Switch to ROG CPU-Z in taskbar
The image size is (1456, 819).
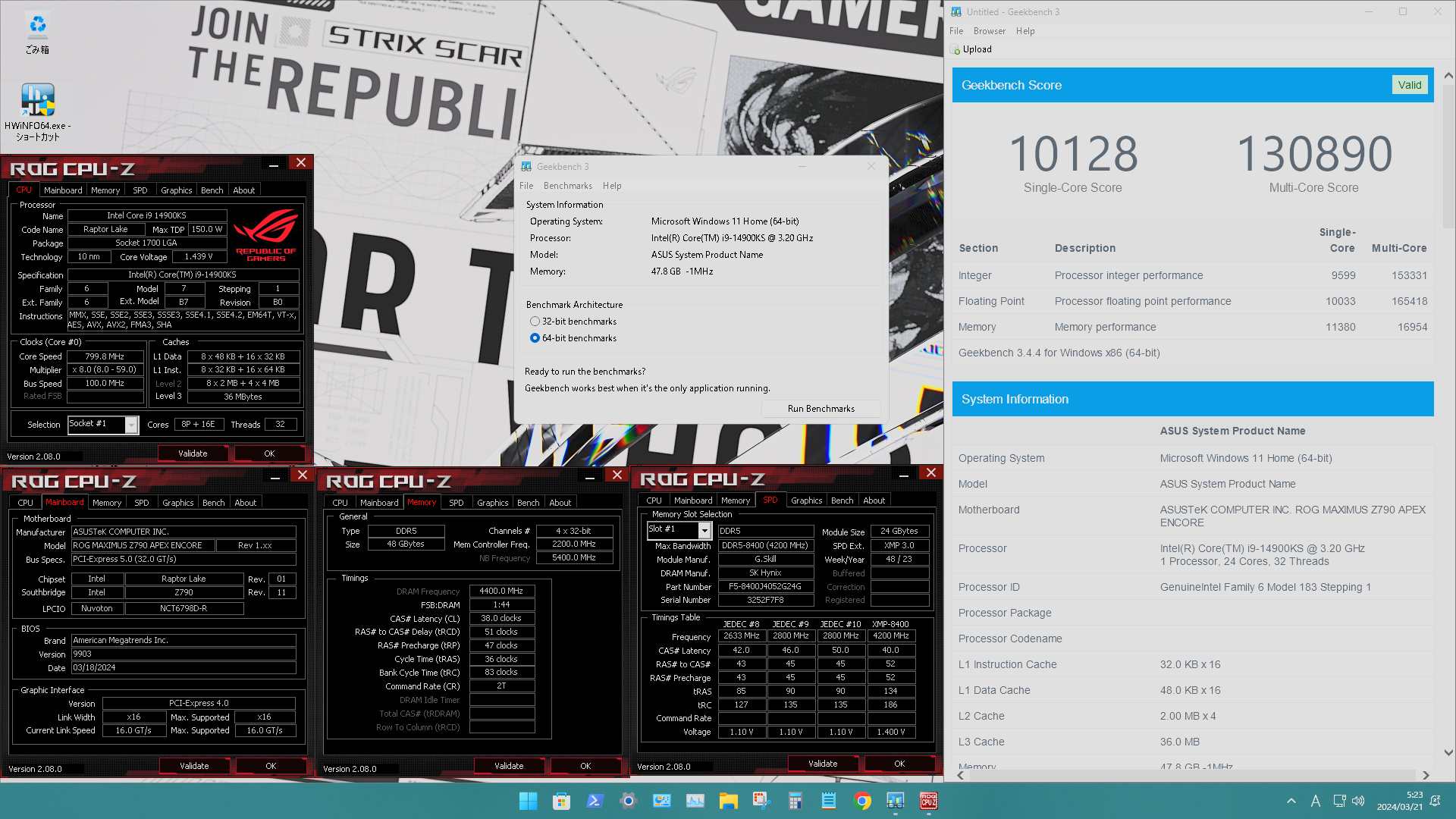coord(929,801)
